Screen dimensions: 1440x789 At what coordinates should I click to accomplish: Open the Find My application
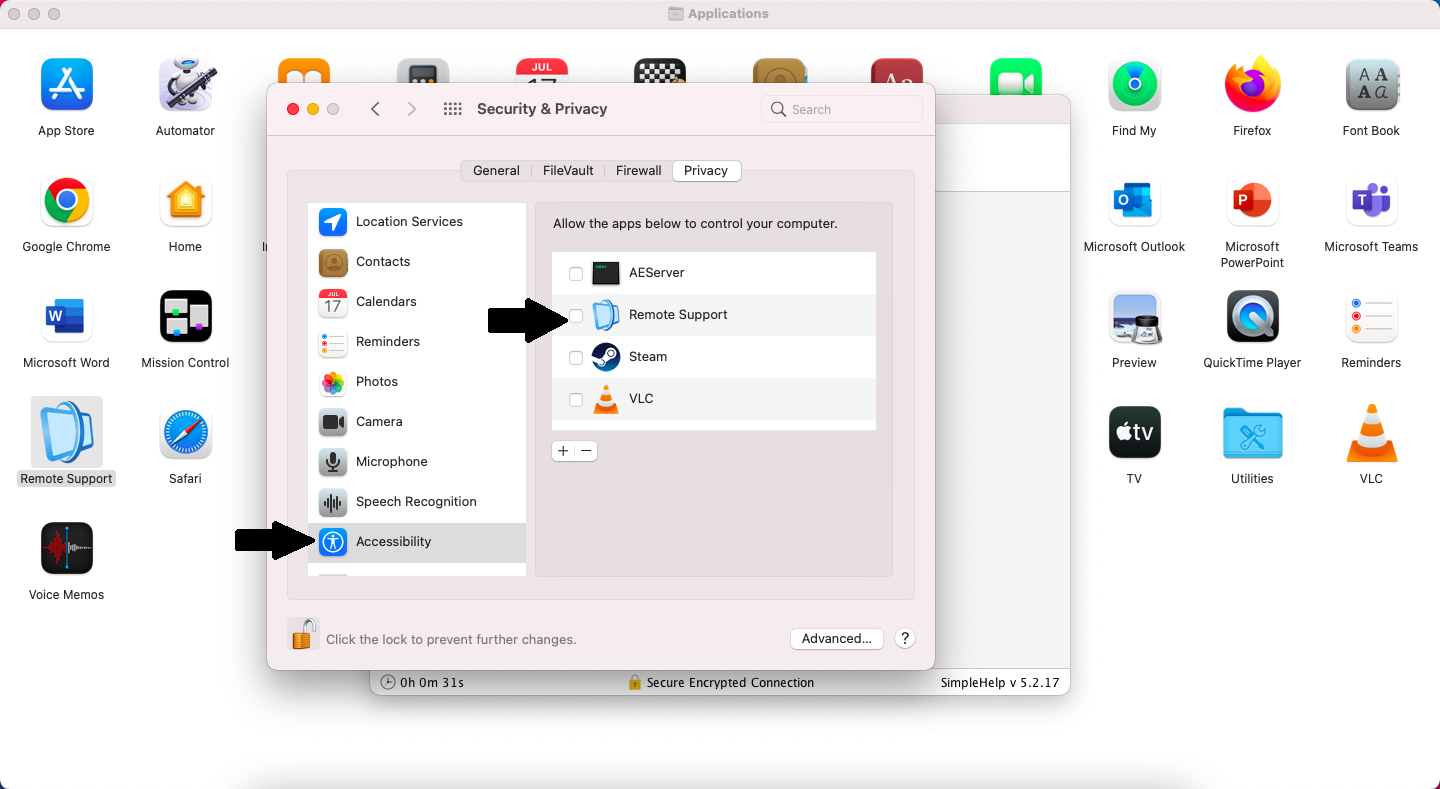click(1134, 85)
